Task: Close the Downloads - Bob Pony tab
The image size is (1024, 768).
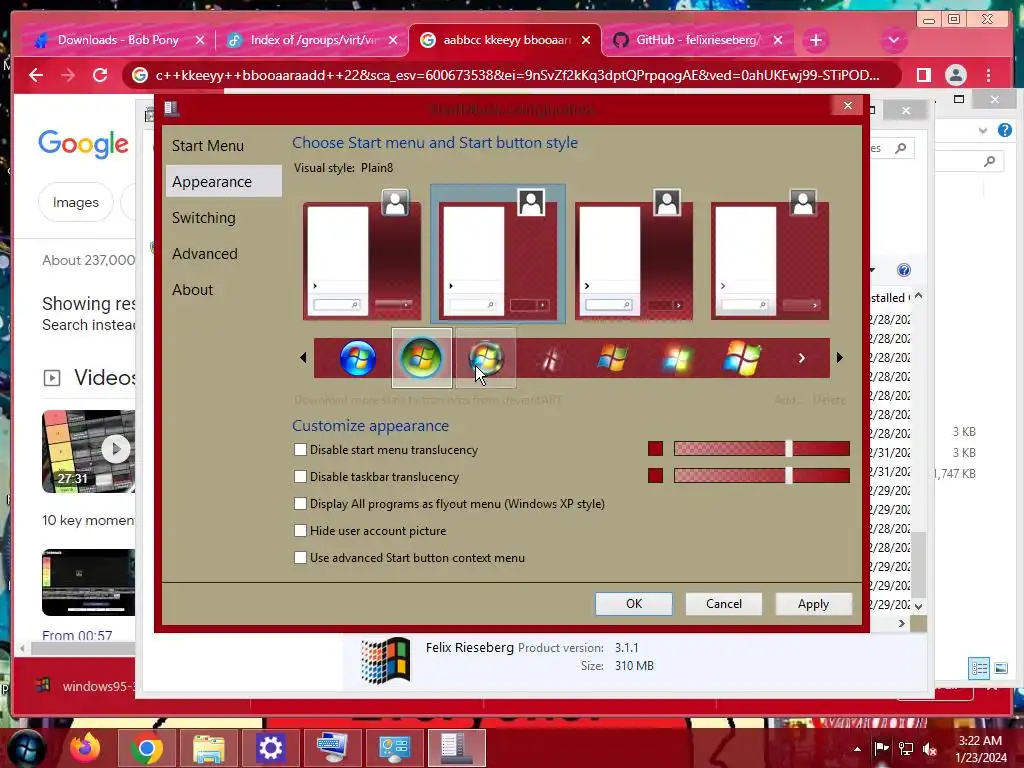Action: coord(200,40)
